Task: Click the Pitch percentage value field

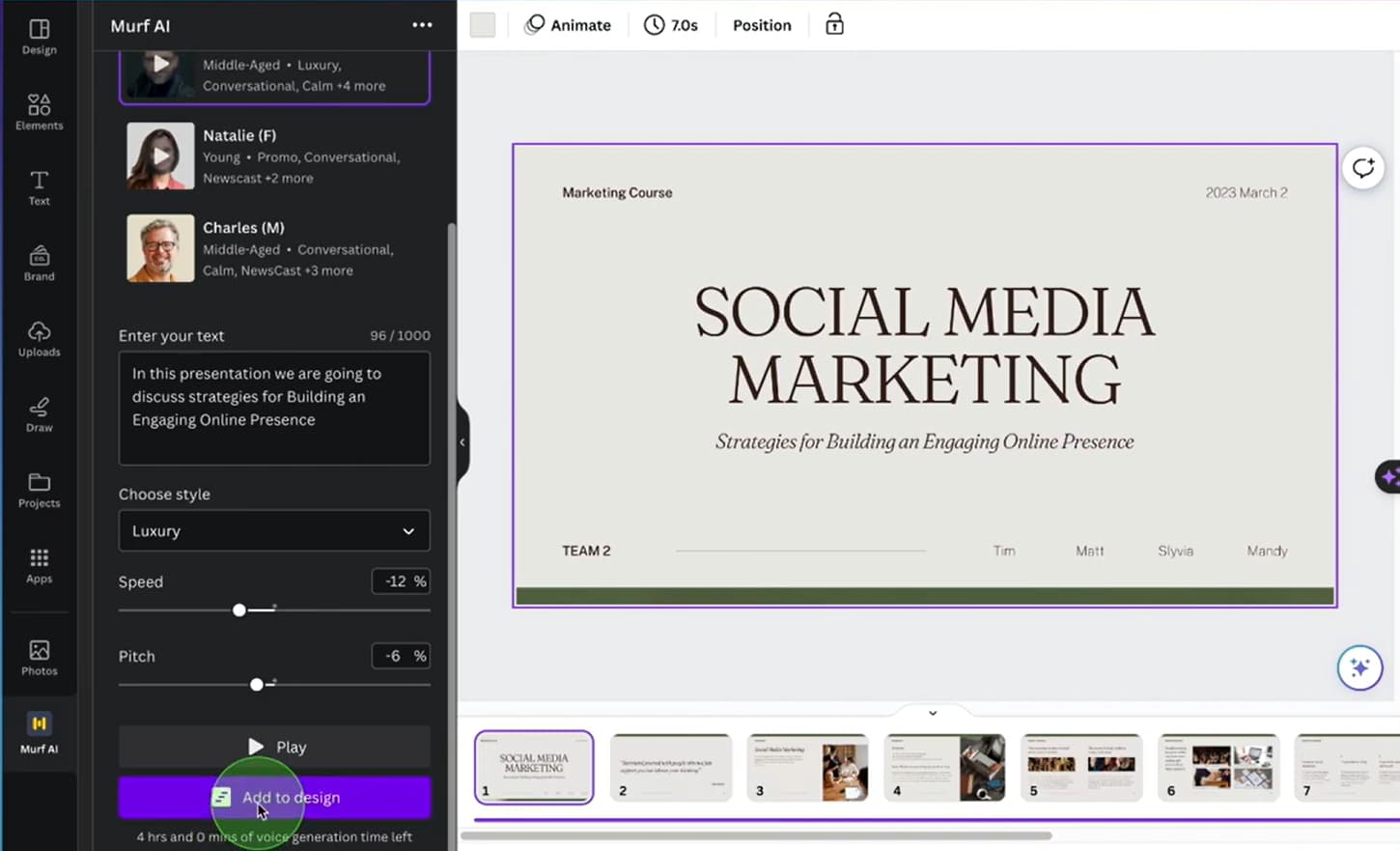Action: [401, 656]
